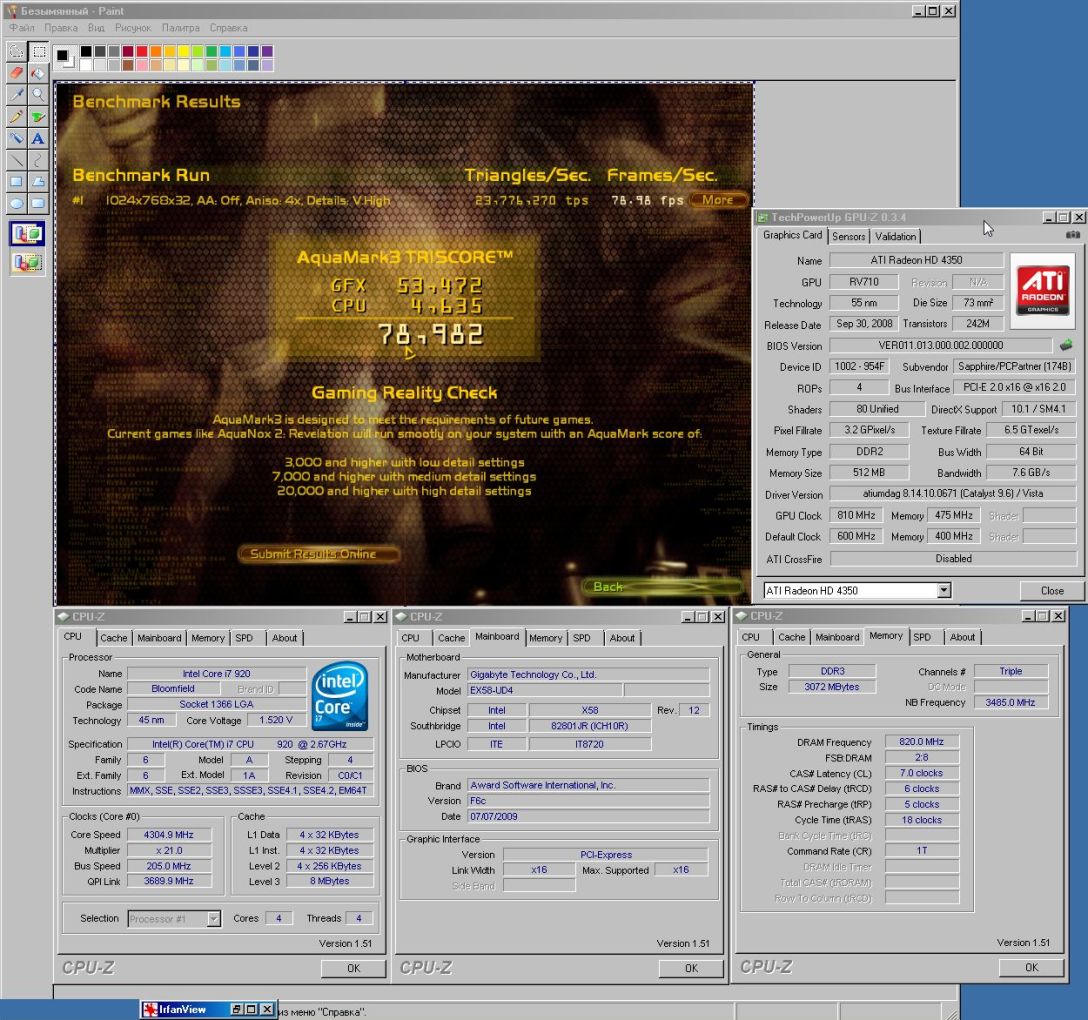Click the Intel Core i7 logo in CPU-Z
The image size is (1088, 1020).
[x=339, y=696]
